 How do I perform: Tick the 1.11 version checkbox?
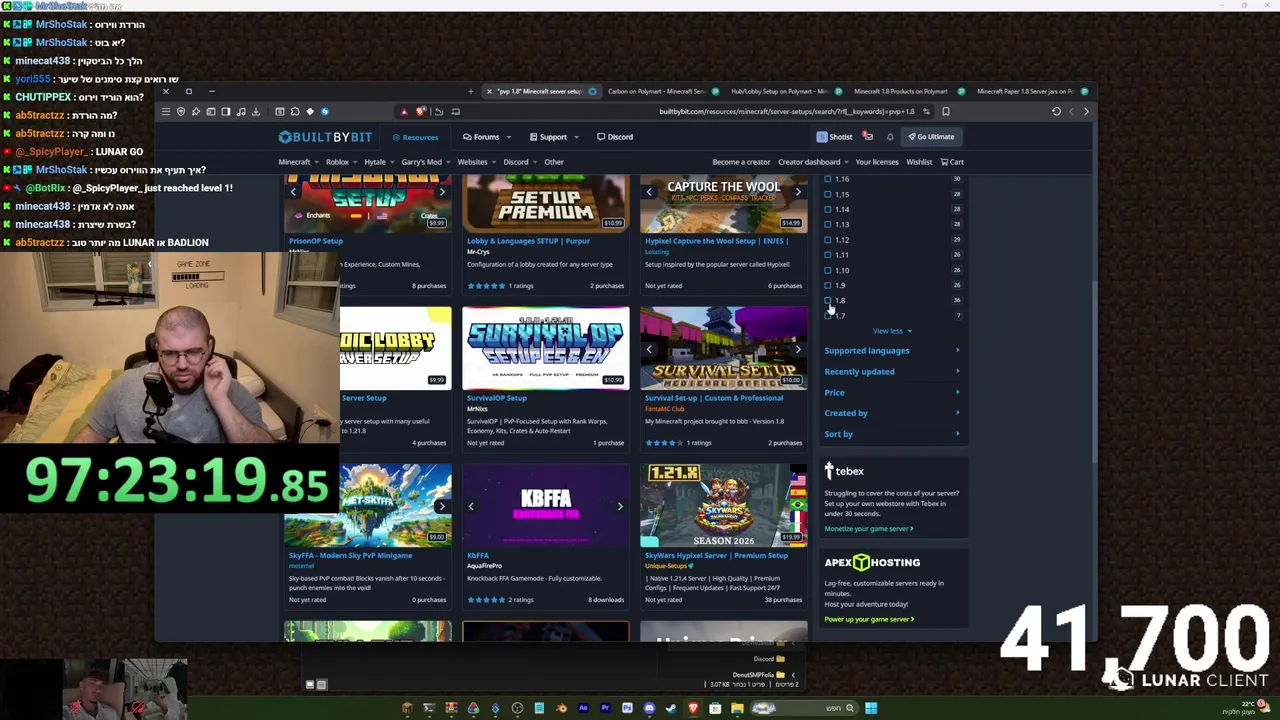tap(827, 255)
